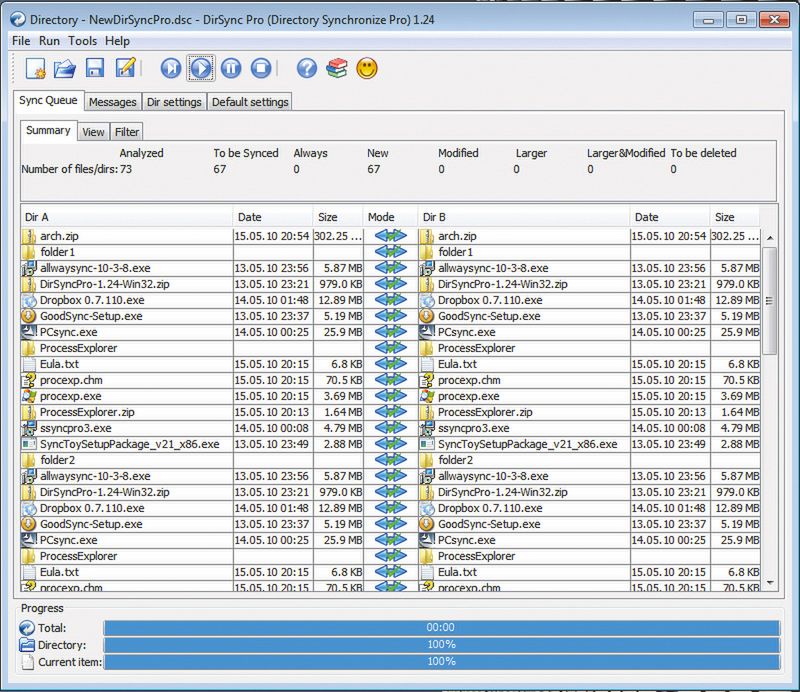Open the Dir settings tab
This screenshot has height=692, width=800.
[x=174, y=102]
